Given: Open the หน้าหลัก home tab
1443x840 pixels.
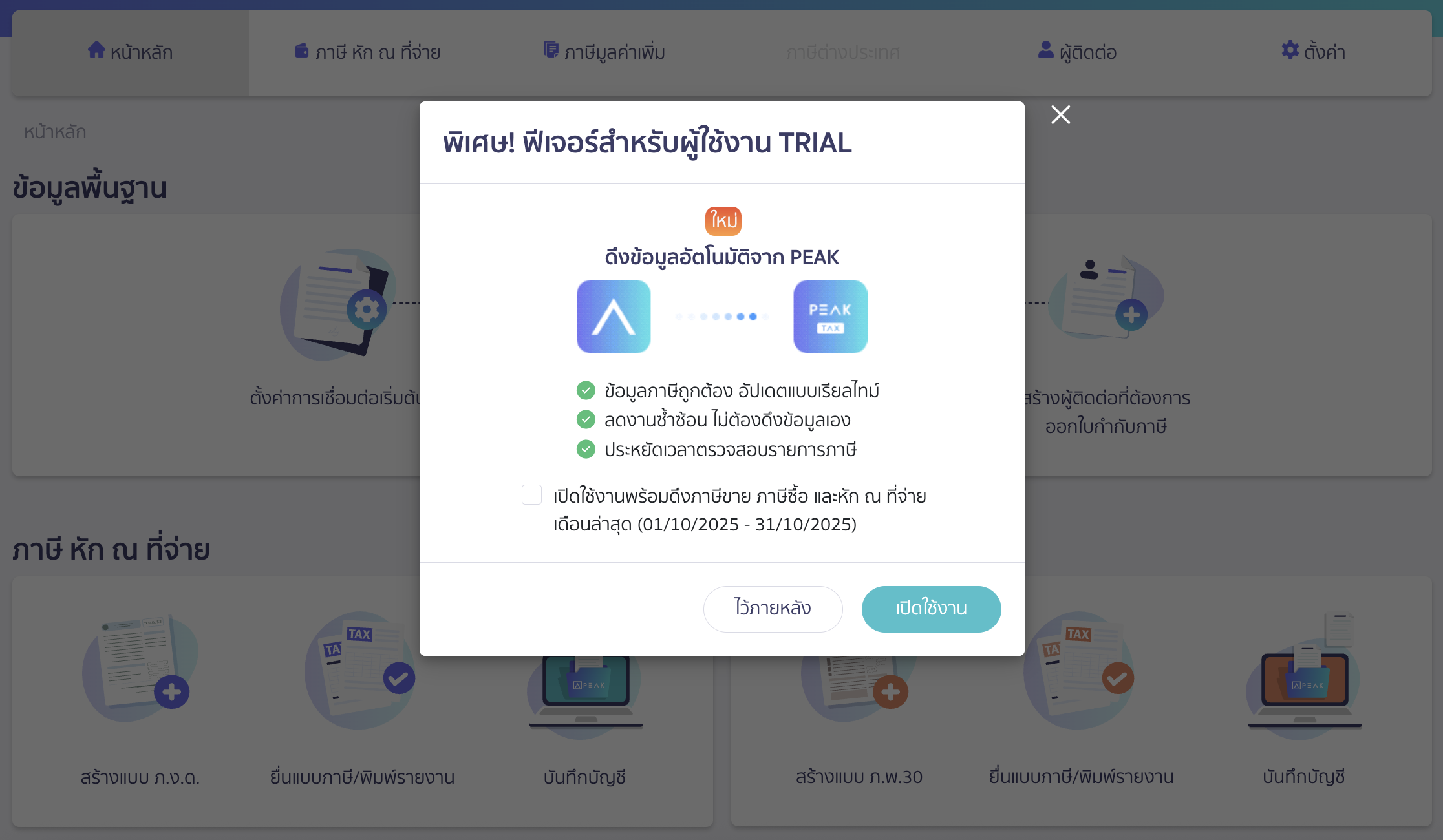Looking at the screenshot, I should tap(131, 52).
